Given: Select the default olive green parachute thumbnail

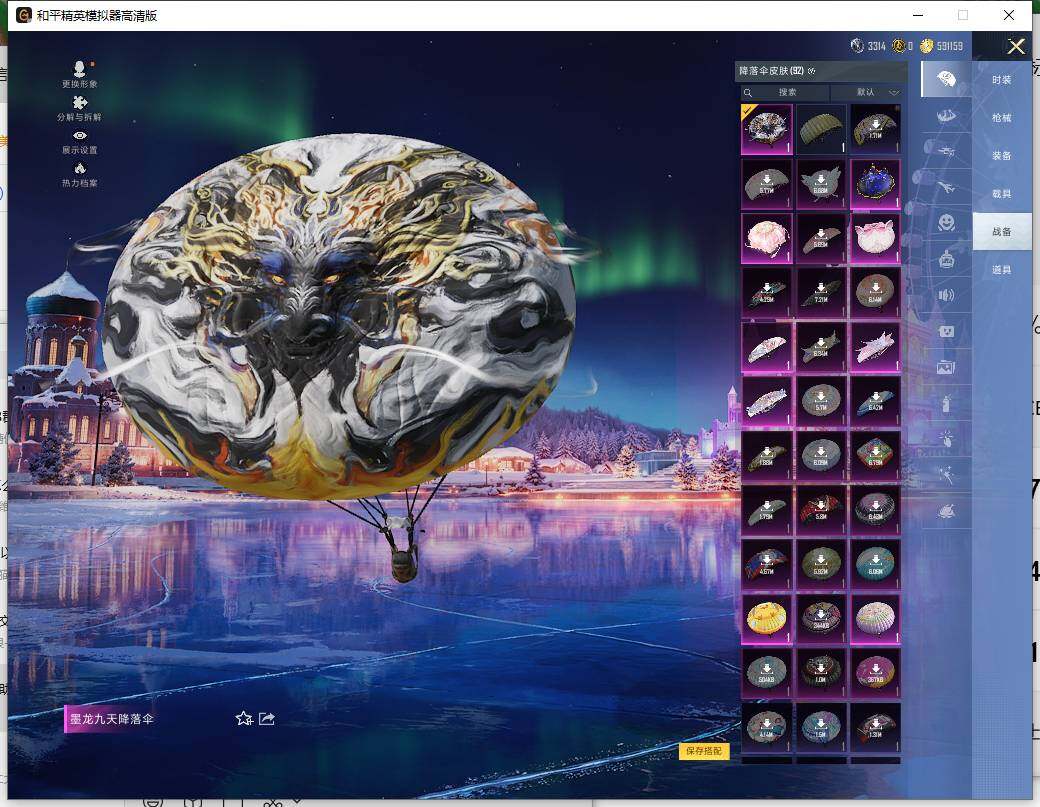Looking at the screenshot, I should (x=821, y=129).
